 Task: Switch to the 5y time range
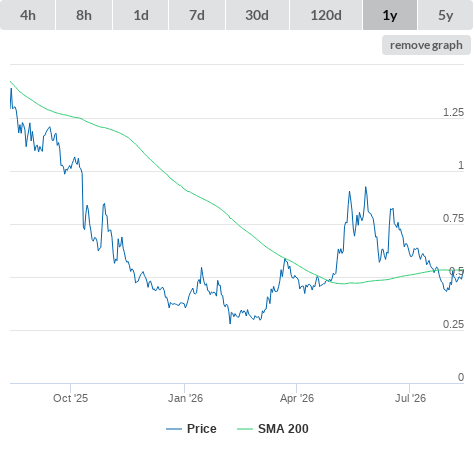click(445, 15)
